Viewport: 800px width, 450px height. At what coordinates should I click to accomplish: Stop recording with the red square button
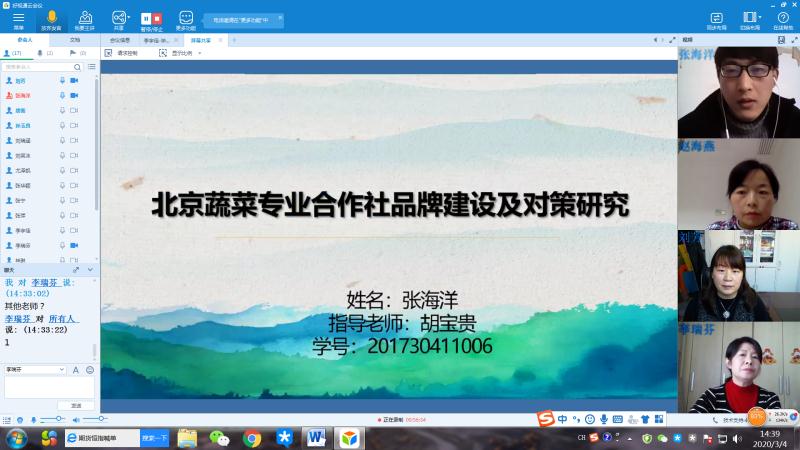(x=157, y=18)
